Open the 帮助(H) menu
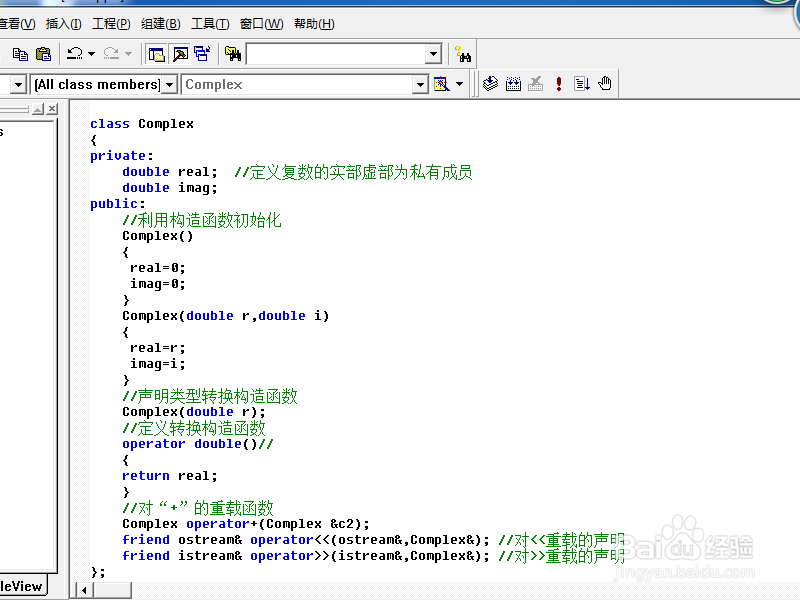 [314, 24]
